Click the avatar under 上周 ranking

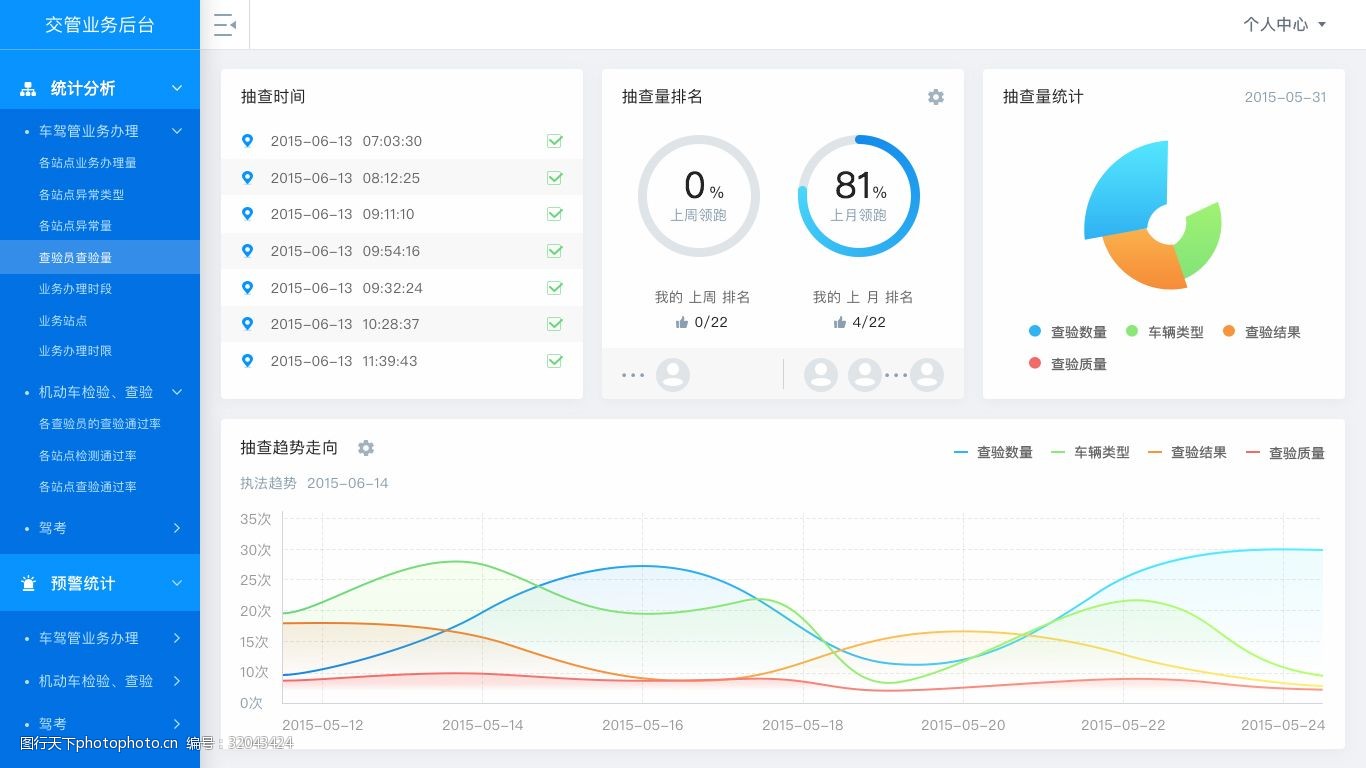673,375
